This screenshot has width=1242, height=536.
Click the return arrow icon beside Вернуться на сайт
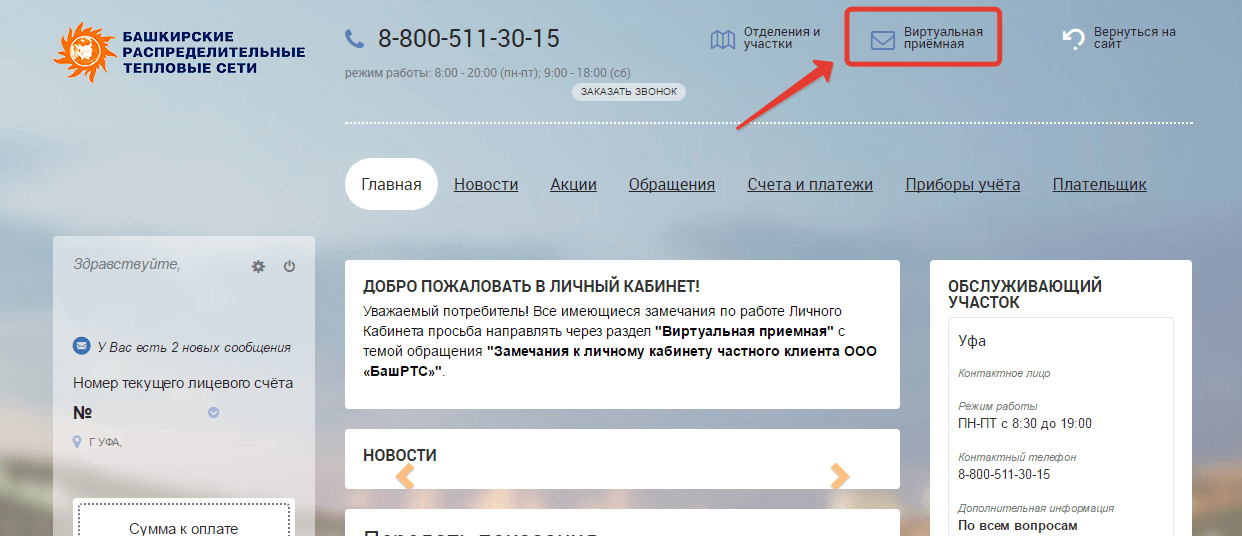point(1074,39)
